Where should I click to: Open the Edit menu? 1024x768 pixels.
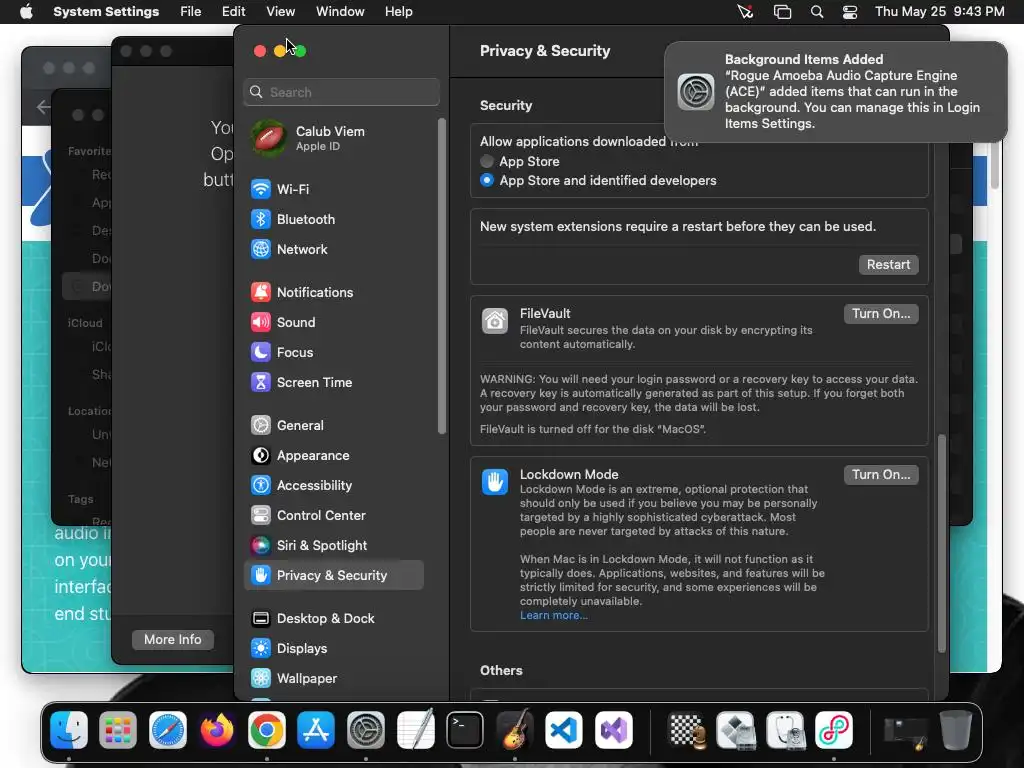[x=233, y=12]
